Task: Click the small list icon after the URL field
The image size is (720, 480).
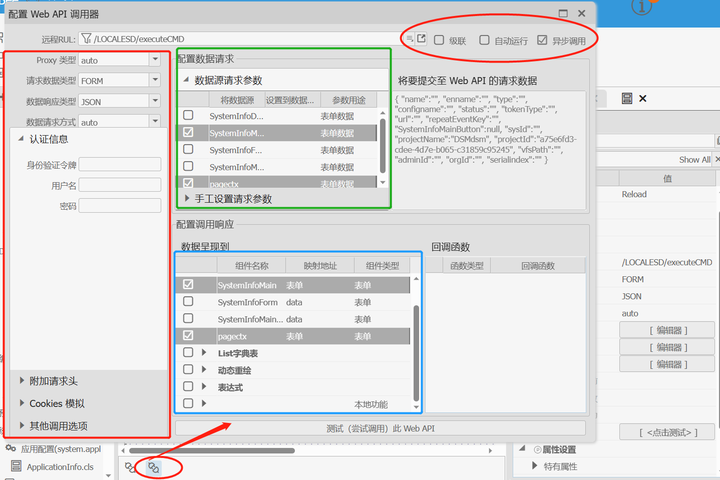Action: coord(408,39)
